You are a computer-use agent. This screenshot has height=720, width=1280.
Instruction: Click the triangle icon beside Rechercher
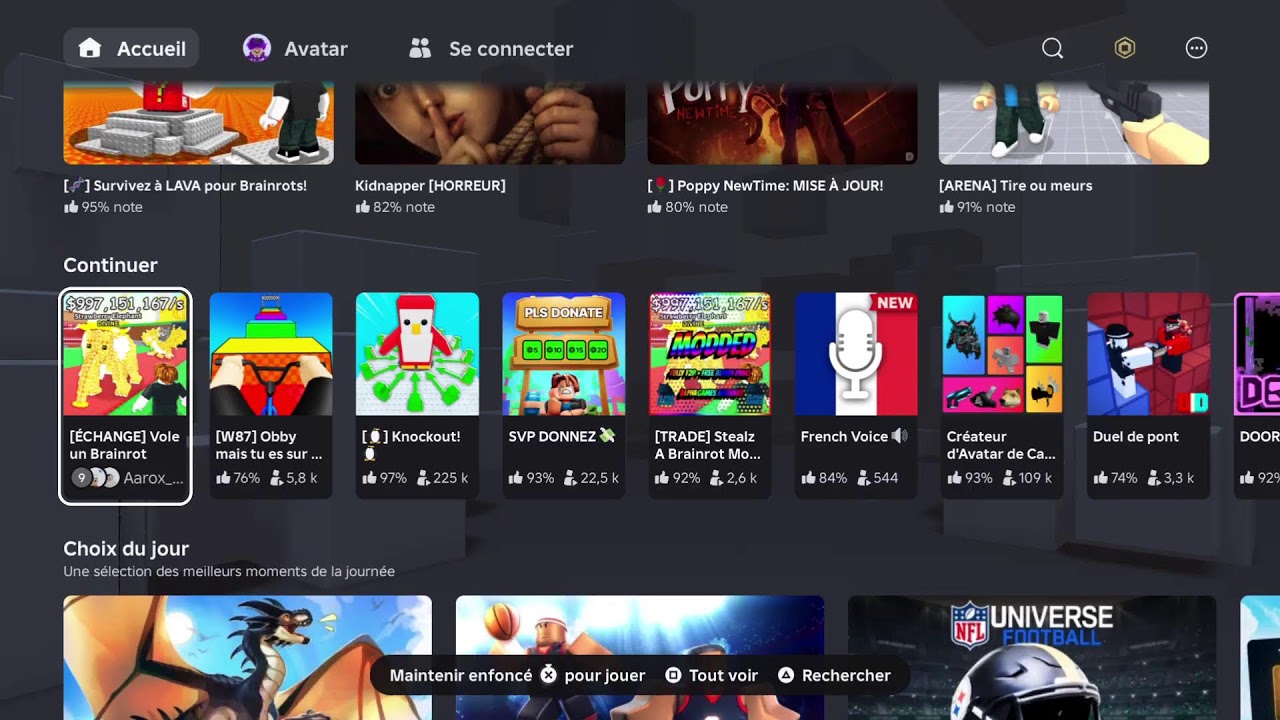tap(786, 675)
